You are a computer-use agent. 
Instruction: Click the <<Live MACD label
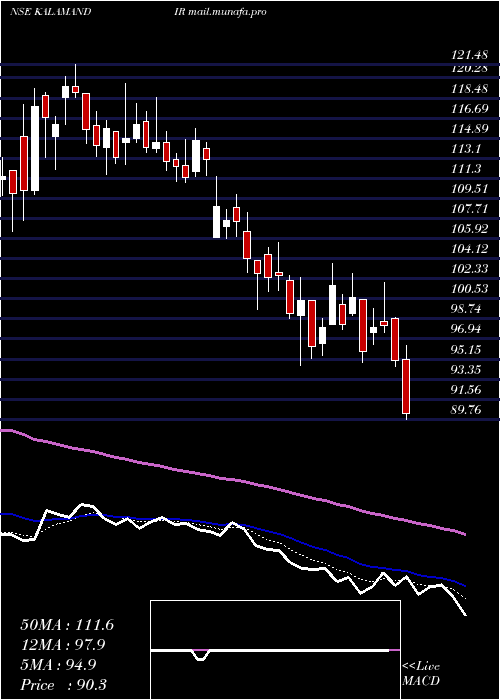(x=421, y=674)
